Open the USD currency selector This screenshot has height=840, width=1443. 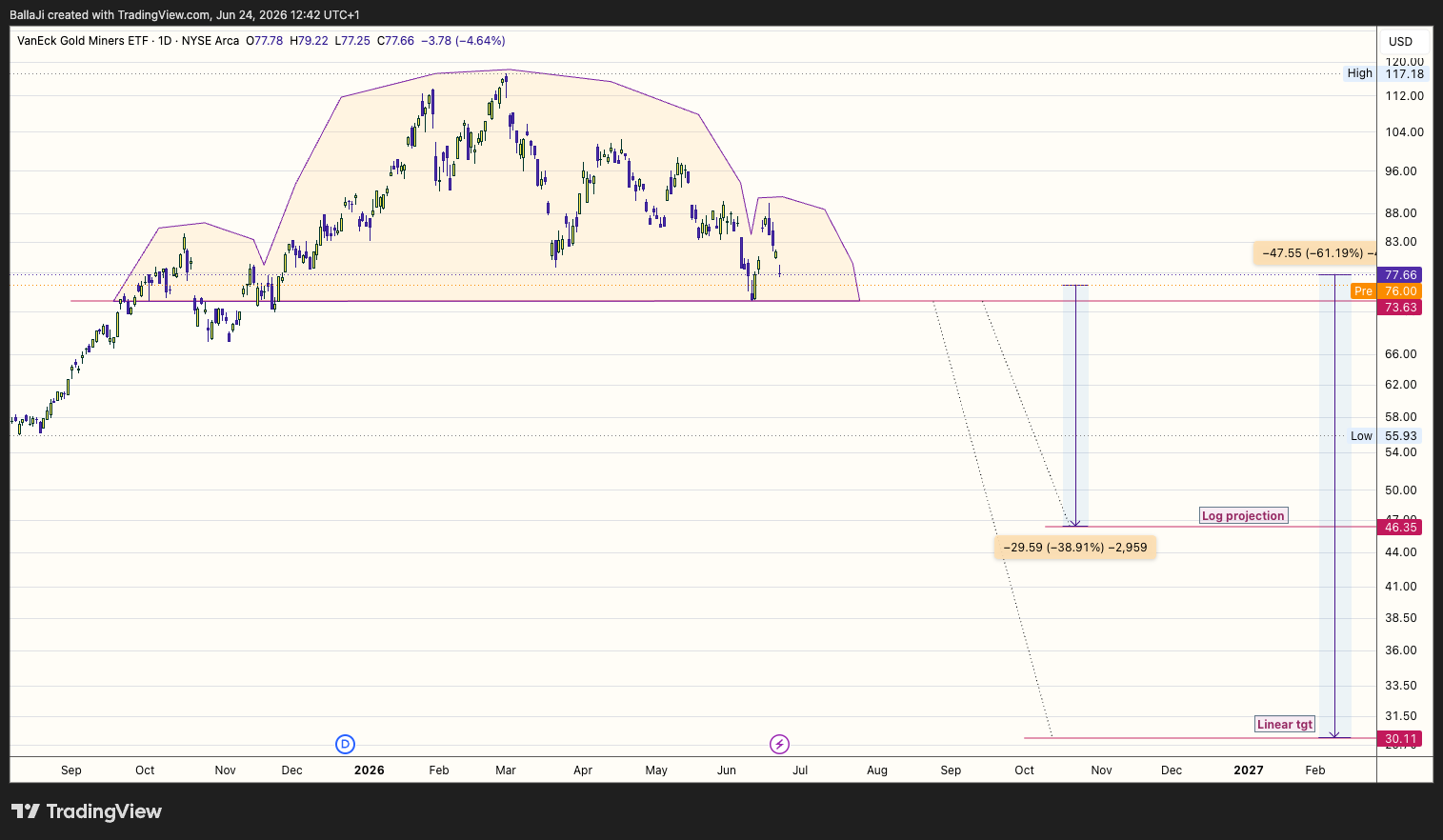pos(1400,41)
